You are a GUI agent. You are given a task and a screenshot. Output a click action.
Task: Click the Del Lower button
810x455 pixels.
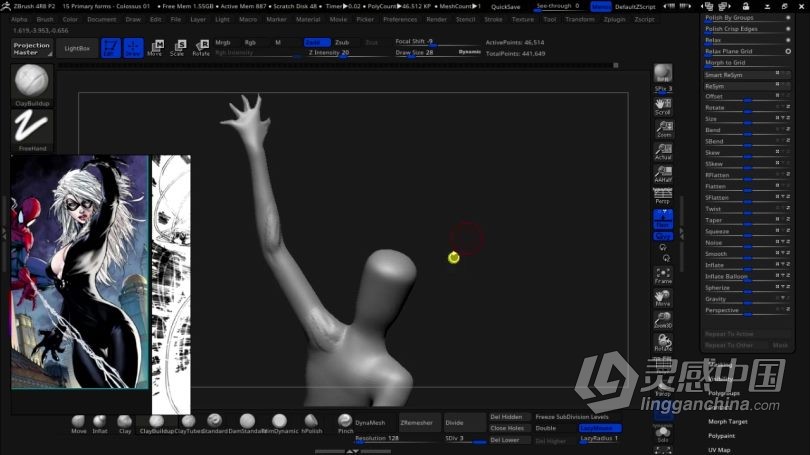click(510, 440)
